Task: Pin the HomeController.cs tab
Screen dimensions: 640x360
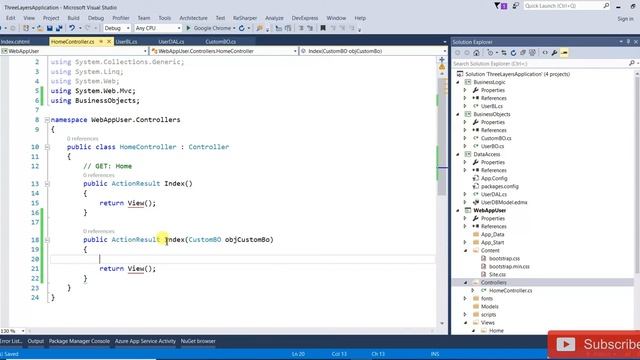Action: point(101,42)
